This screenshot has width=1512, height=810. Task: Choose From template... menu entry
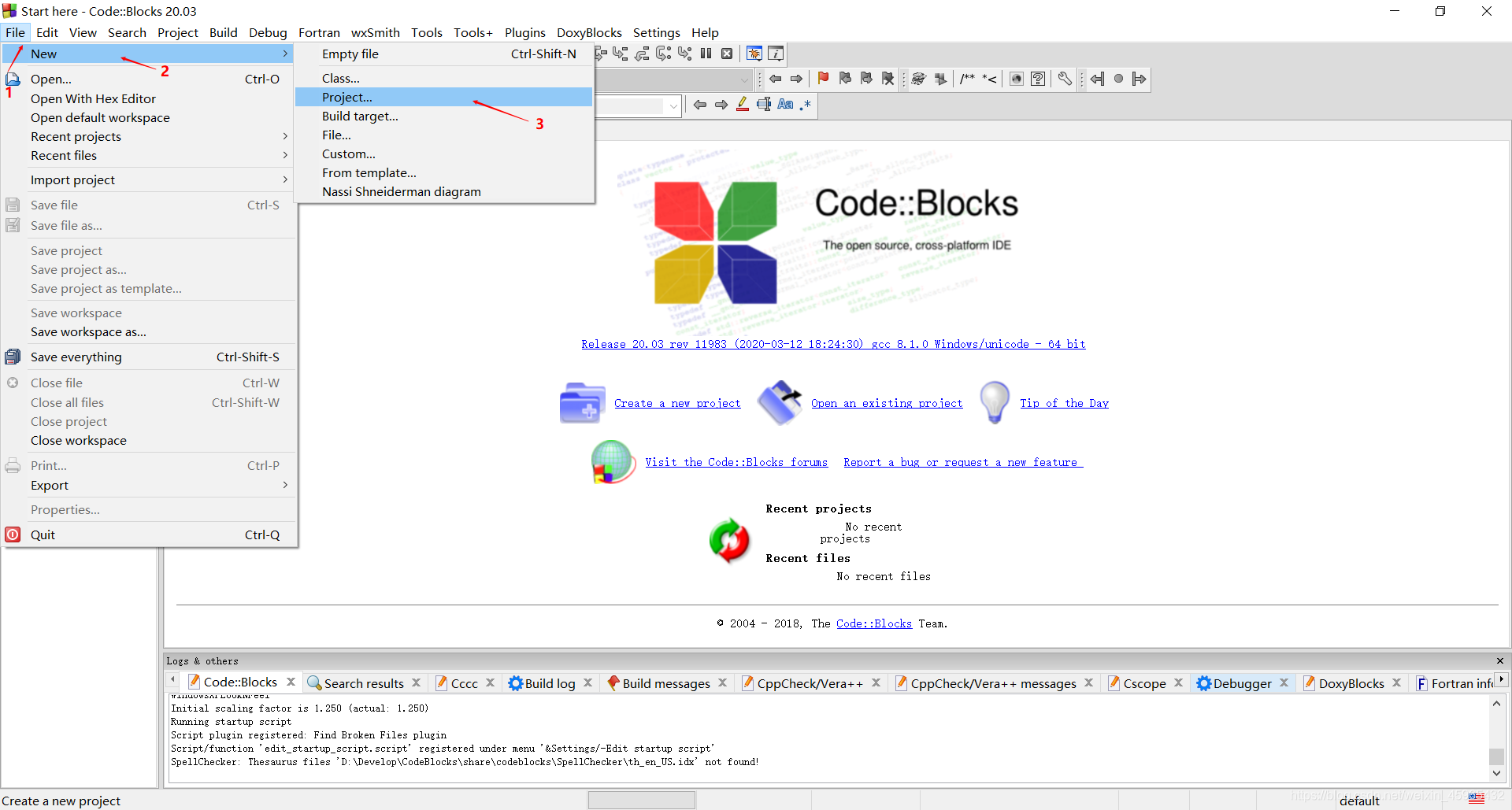coord(444,172)
